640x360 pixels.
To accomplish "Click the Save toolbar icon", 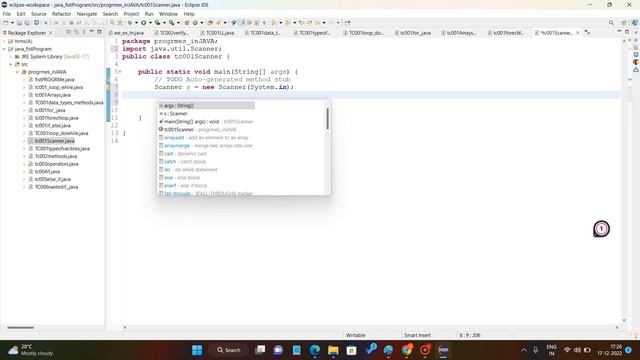I will (19, 23).
